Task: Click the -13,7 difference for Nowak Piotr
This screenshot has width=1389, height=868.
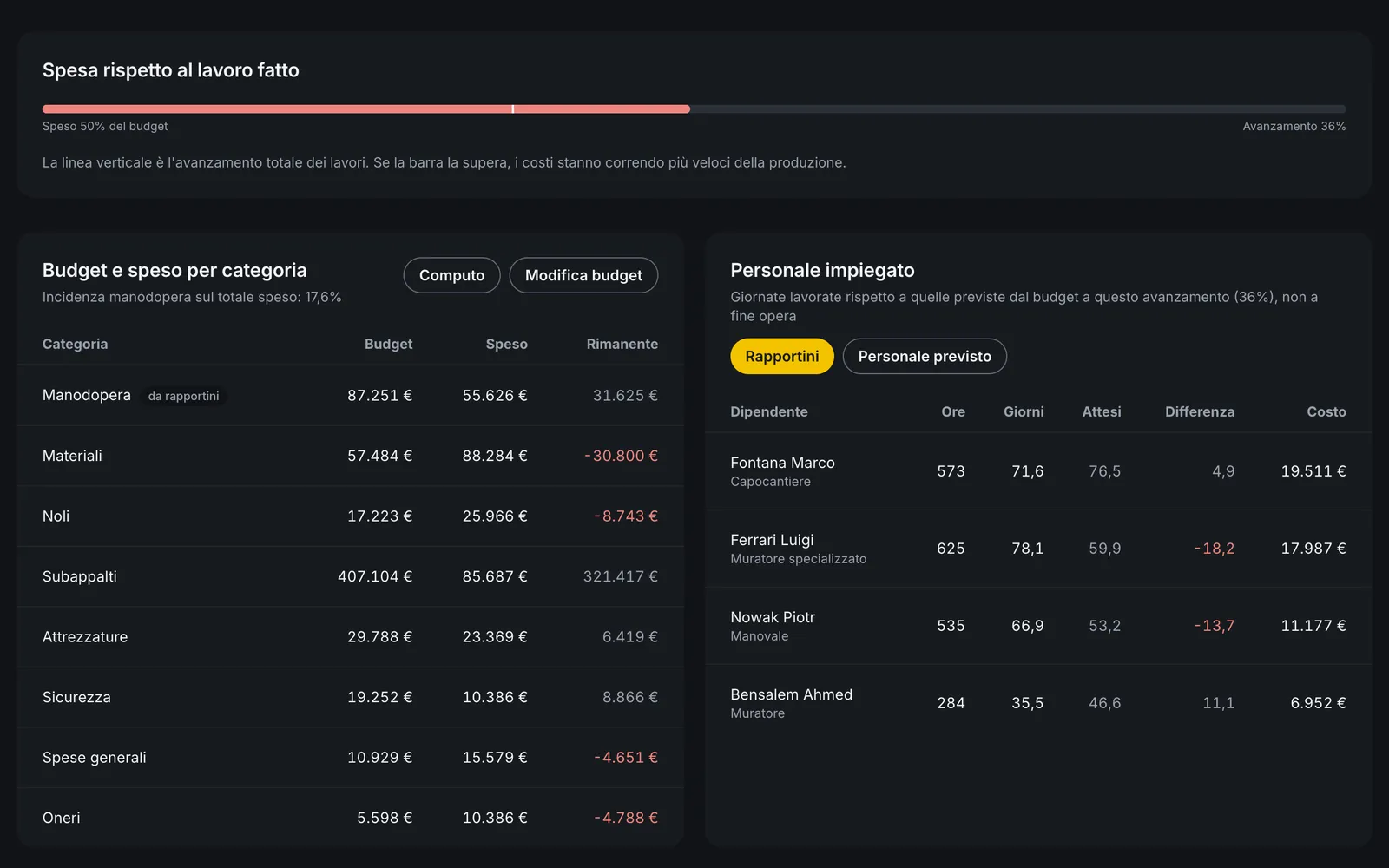Action: [1214, 626]
